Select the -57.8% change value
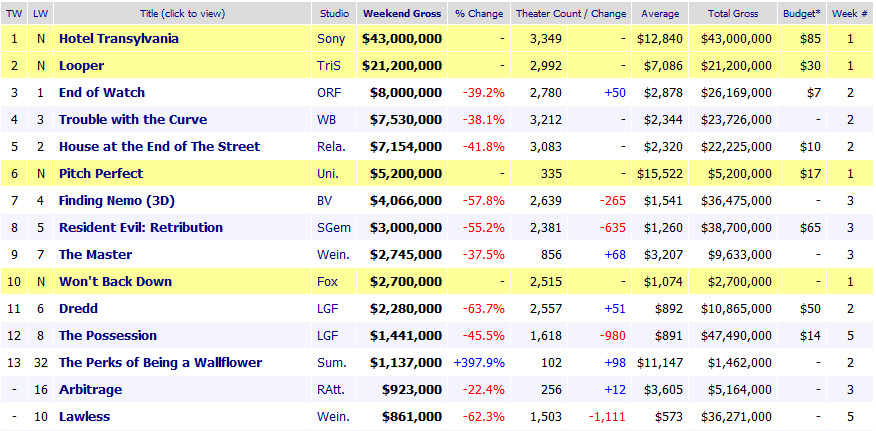Viewport: 876px width, 431px height. point(484,201)
